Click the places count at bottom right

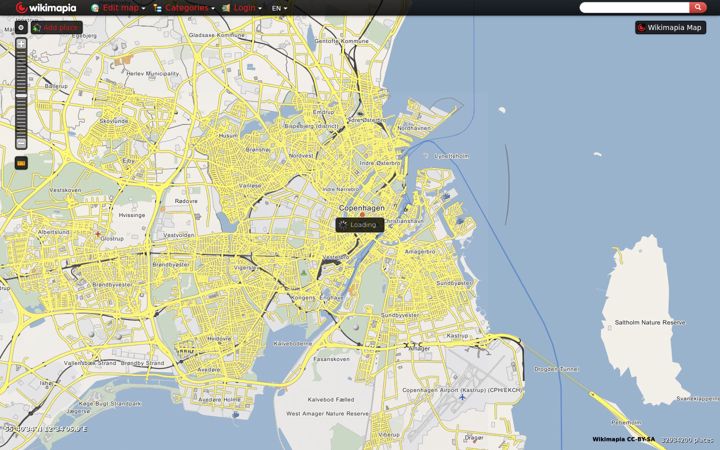[687, 439]
